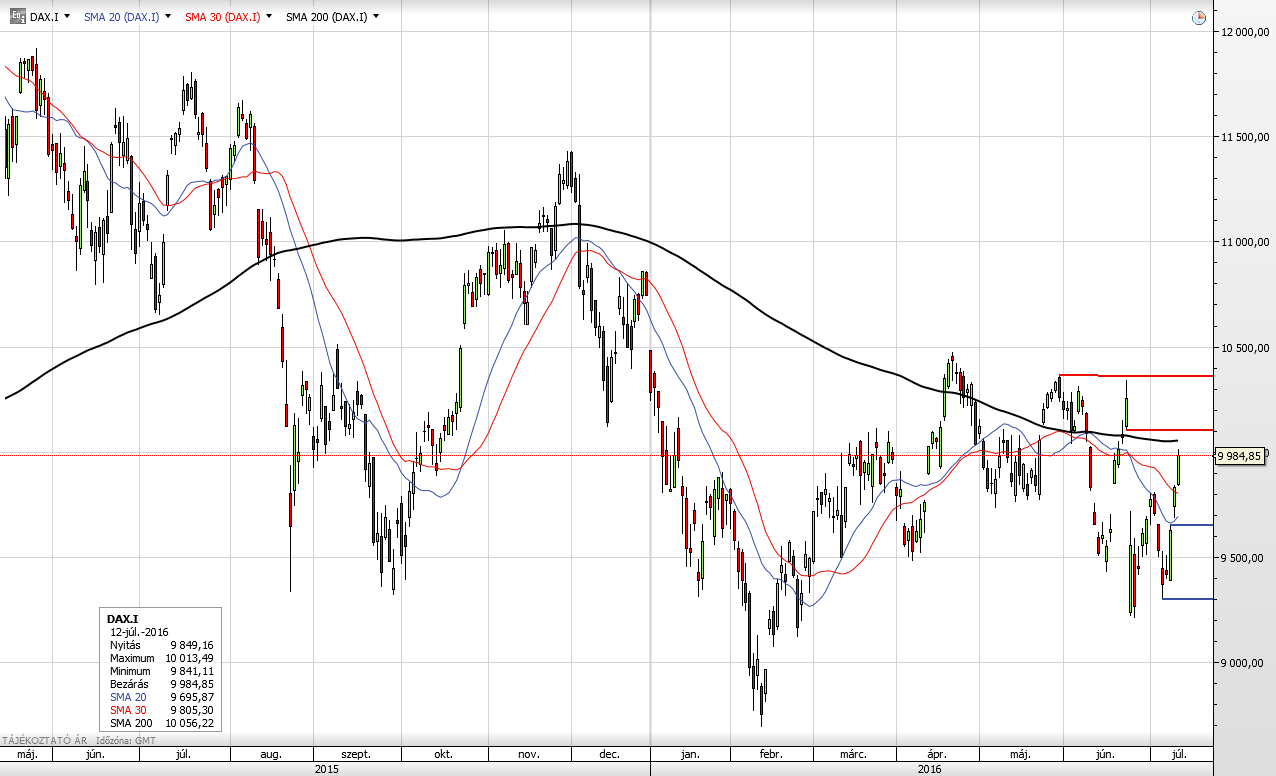The height and width of the screenshot is (776, 1276).
Task: Click the date 12-júl.-2016 in info box
Action: (139, 632)
